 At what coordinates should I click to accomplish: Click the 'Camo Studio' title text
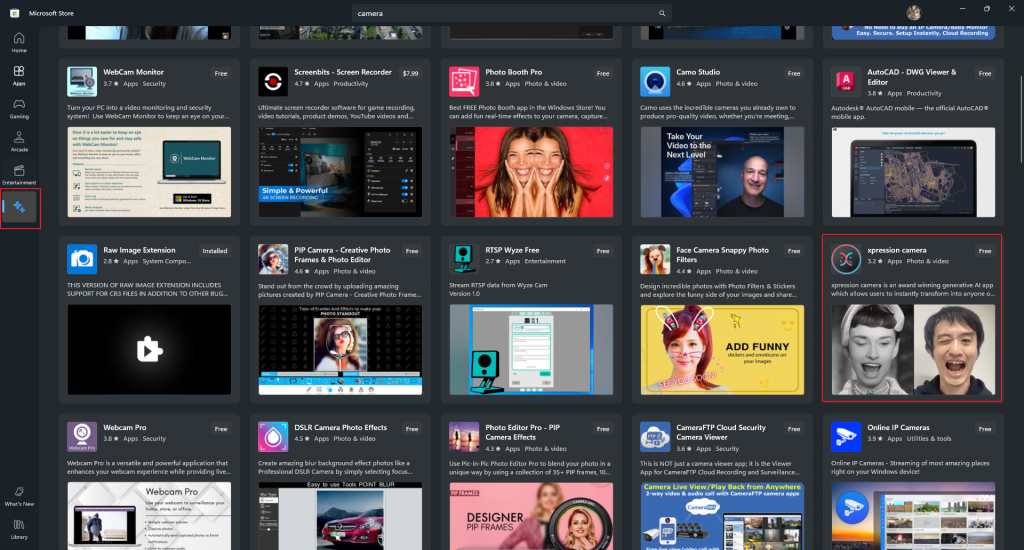(x=698, y=72)
